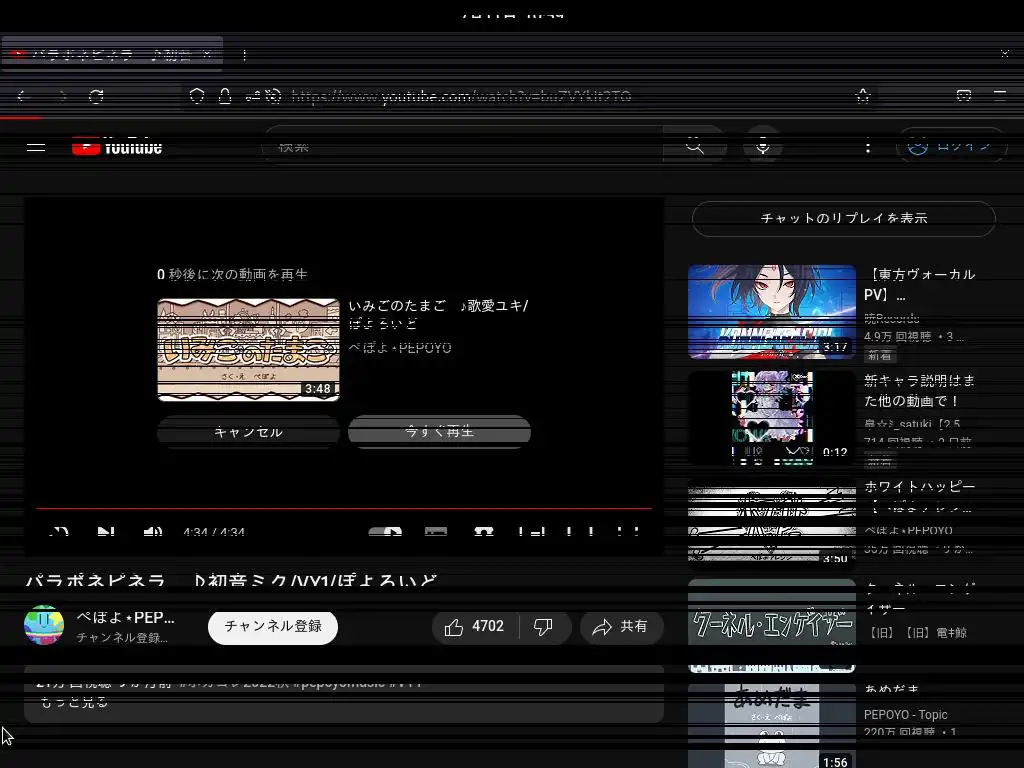
Task: Open あめだま sidebar video thumbnail
Action: coord(772,726)
